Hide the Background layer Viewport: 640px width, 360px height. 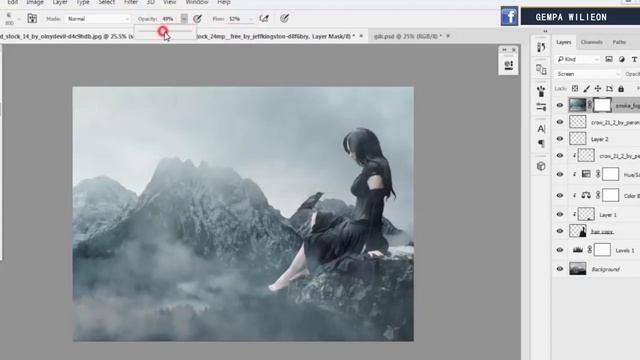560,269
